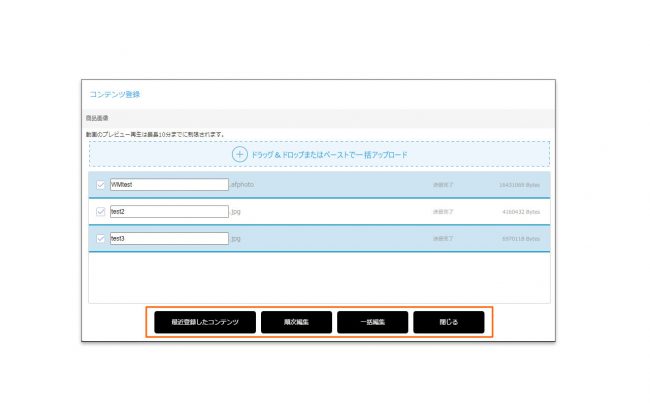
Task: Click the upload status in test2 row
Action: 443,212
